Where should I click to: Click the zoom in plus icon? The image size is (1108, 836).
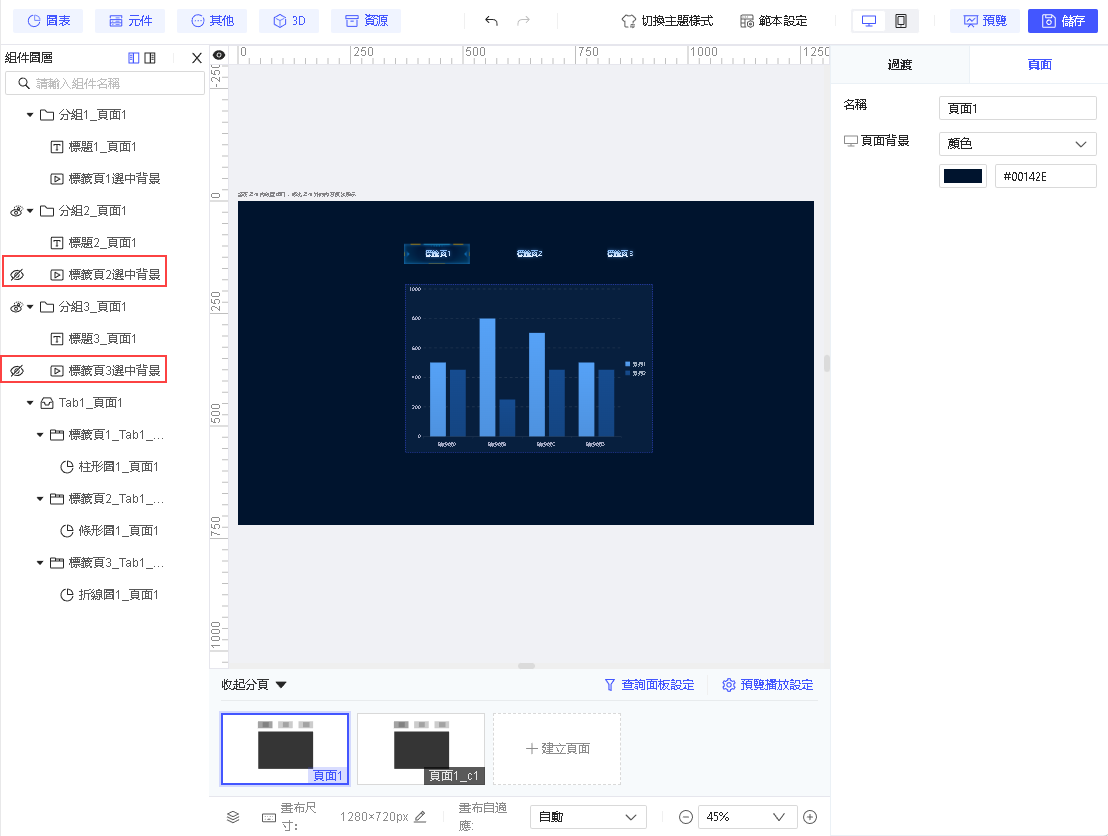coord(811,817)
